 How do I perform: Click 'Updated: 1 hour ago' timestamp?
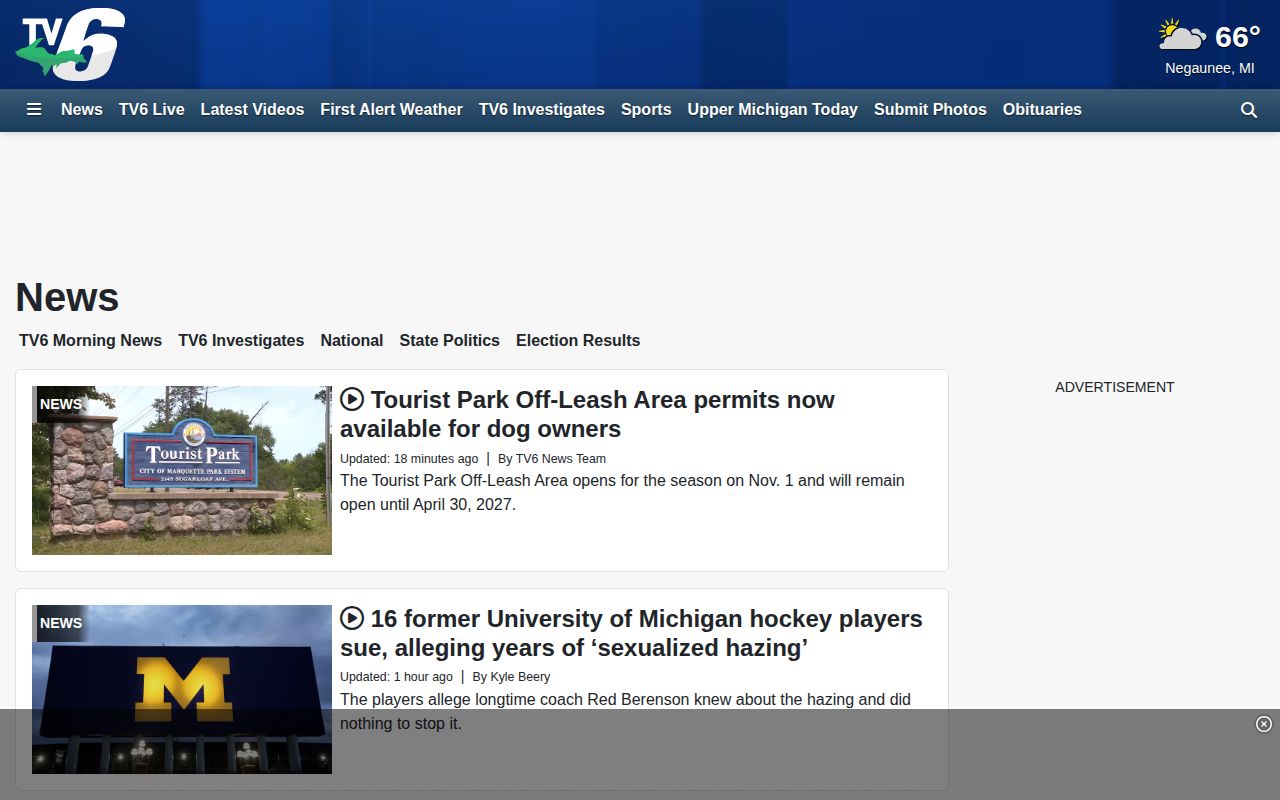tap(396, 677)
